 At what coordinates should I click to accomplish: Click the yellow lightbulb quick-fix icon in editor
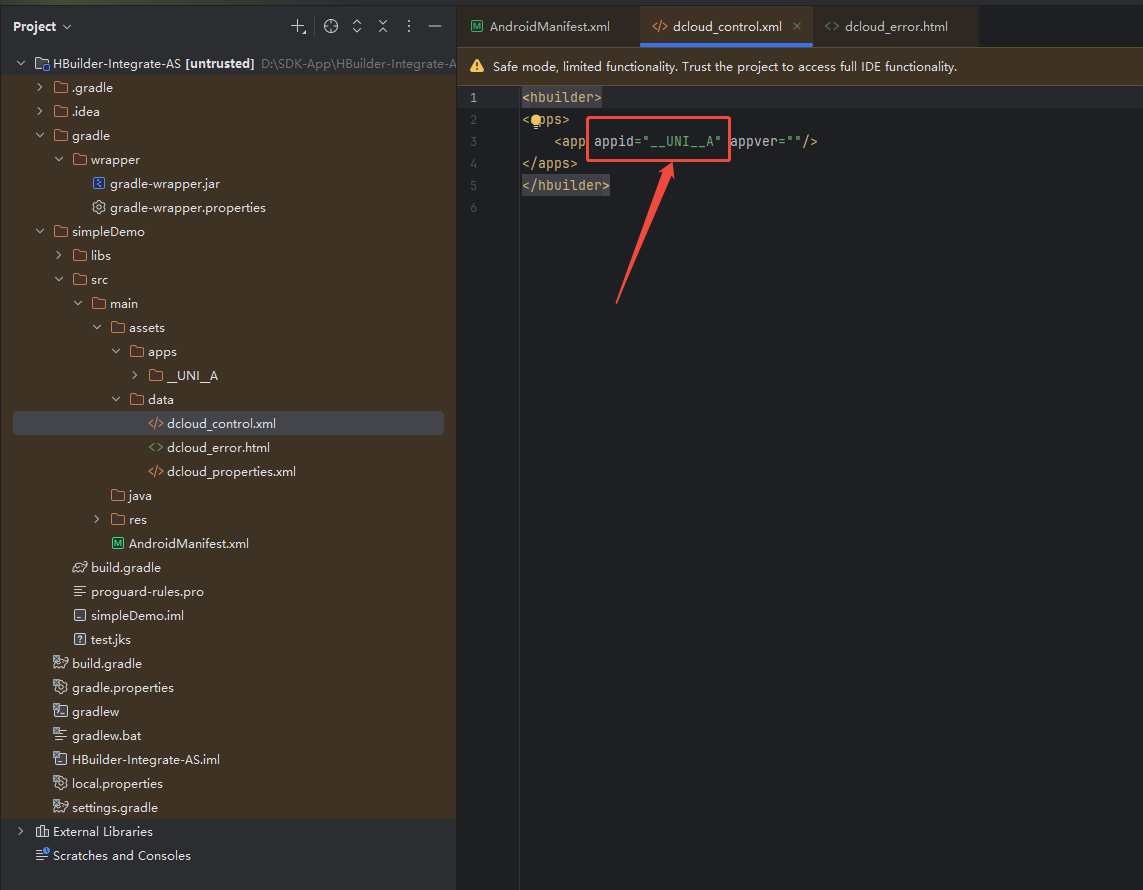536,120
